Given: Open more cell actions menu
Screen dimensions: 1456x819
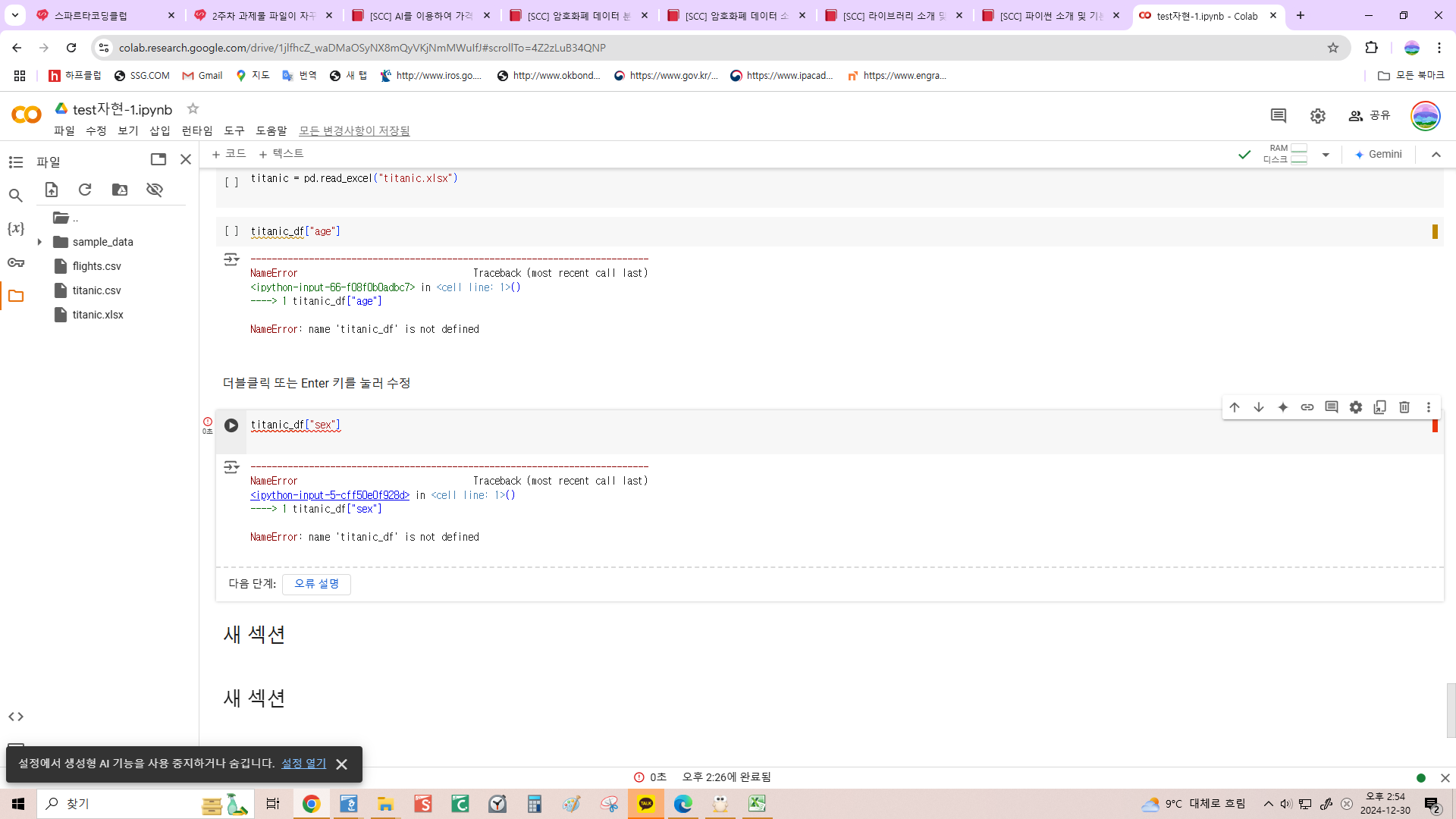Looking at the screenshot, I should coord(1429,407).
